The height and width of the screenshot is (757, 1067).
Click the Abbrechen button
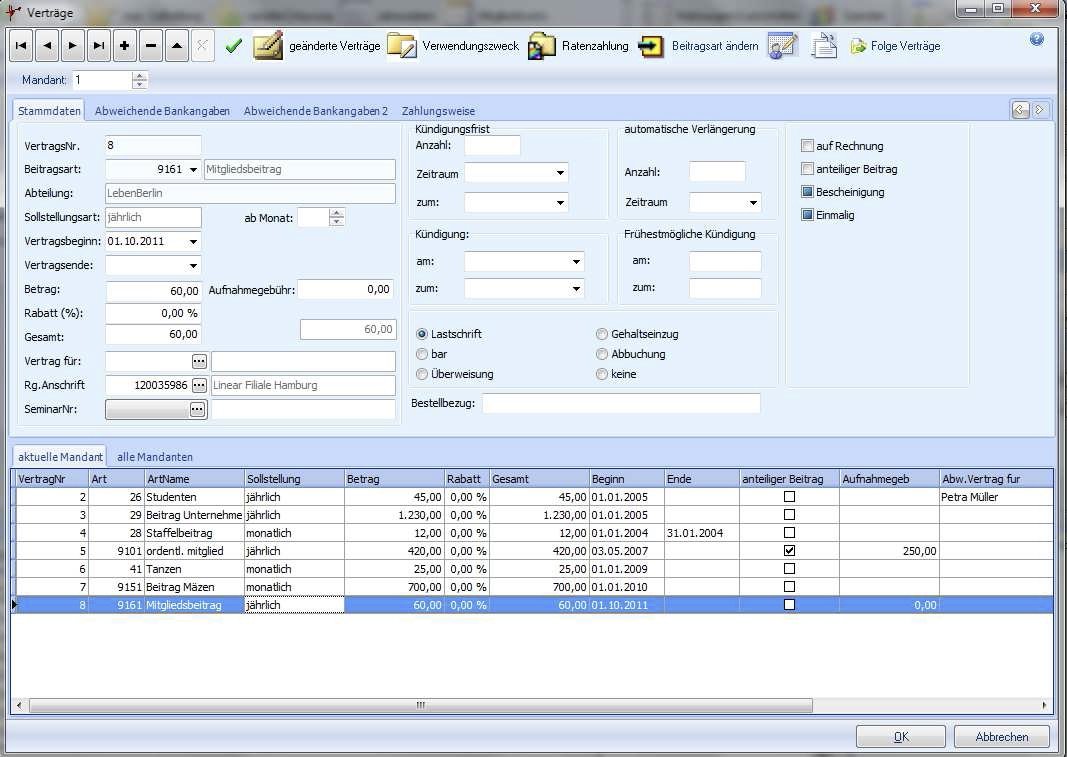1001,737
